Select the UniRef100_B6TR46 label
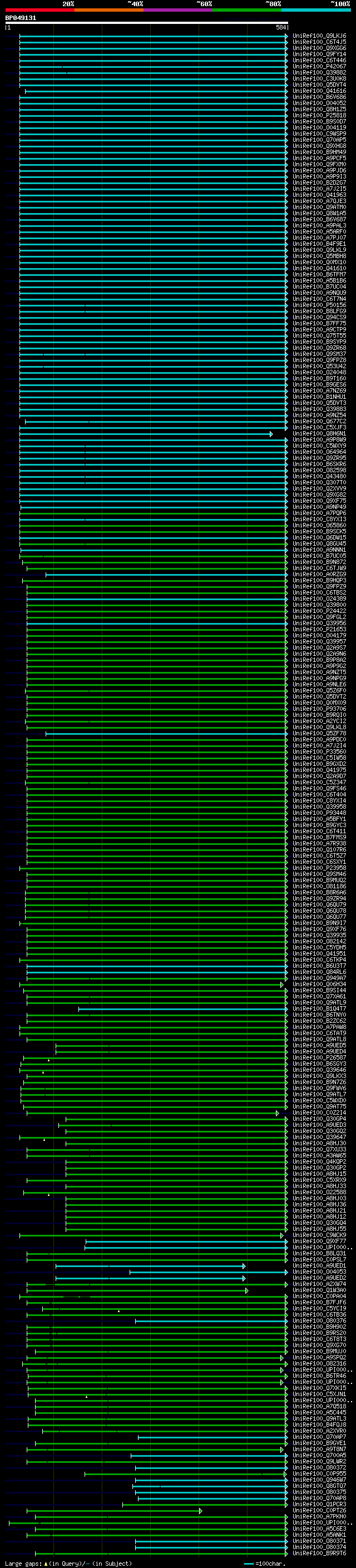356x1568 pixels. tap(319, 1376)
